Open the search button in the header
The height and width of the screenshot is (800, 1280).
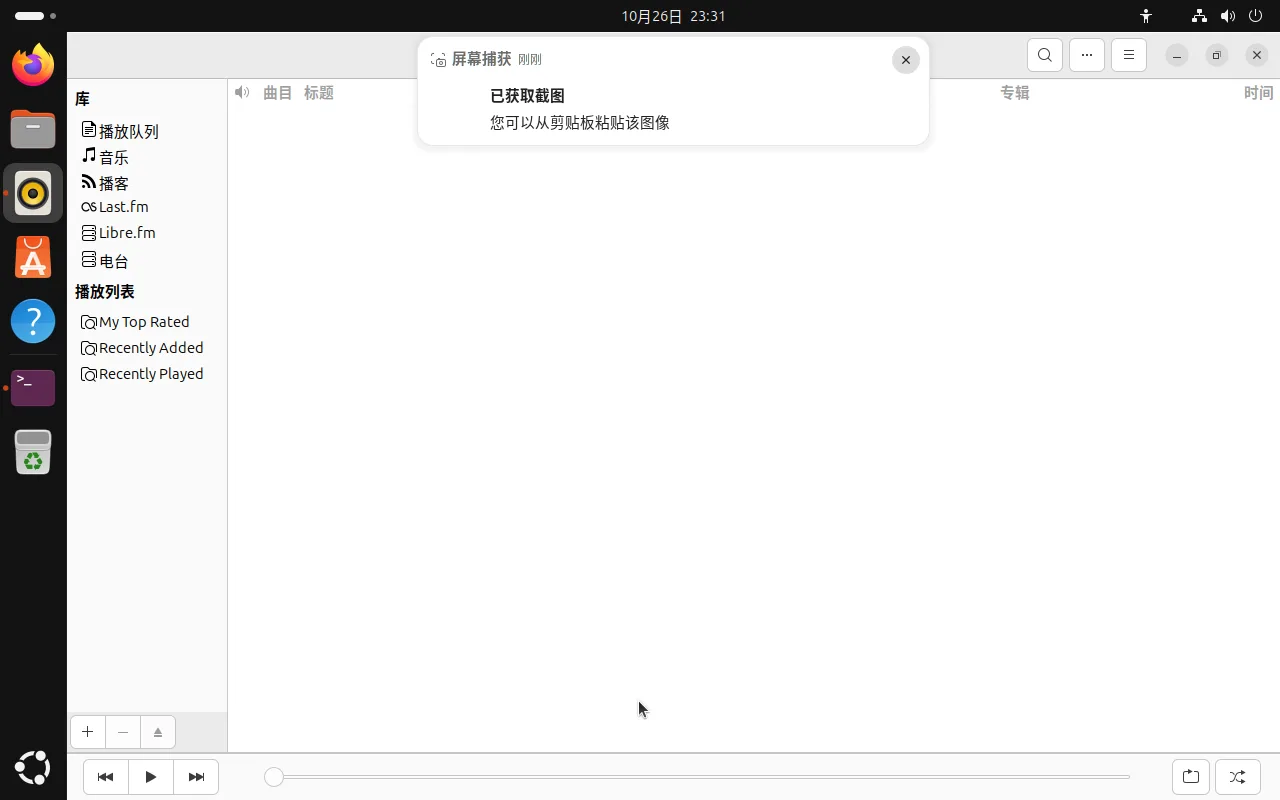pyautogui.click(x=1044, y=56)
